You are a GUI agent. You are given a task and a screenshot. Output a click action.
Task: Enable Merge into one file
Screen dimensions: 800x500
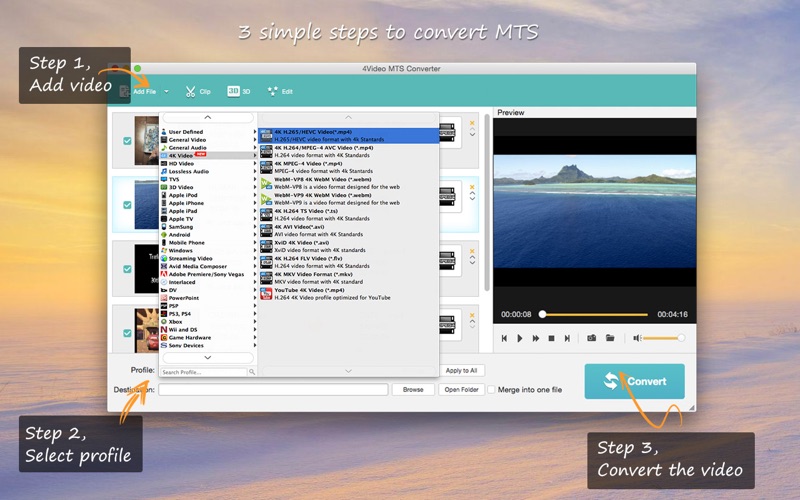coord(491,390)
